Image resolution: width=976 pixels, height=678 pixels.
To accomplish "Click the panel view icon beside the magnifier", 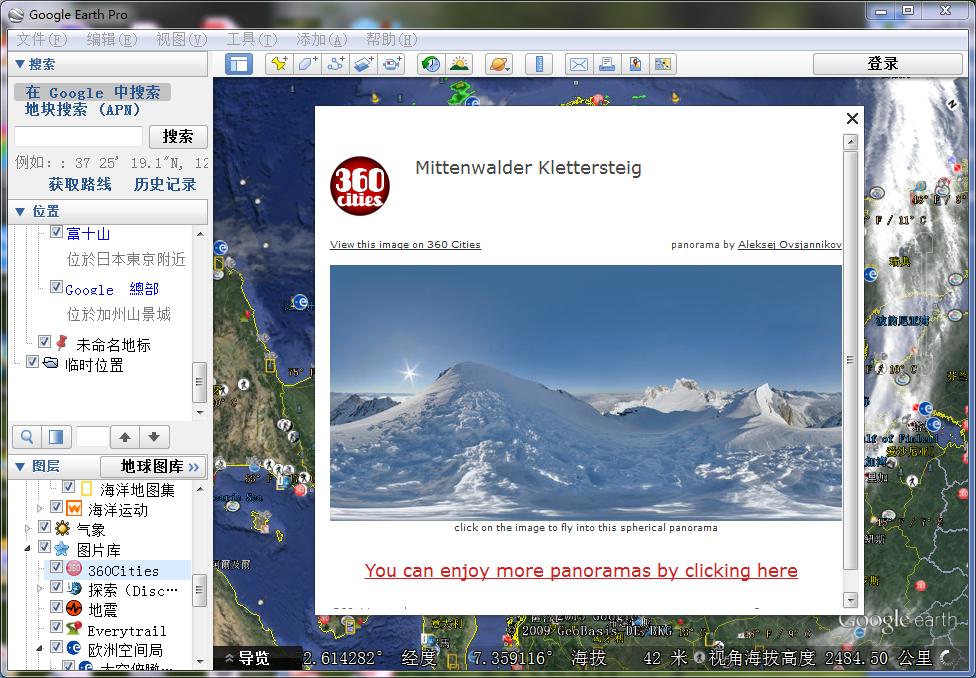I will coord(56,437).
